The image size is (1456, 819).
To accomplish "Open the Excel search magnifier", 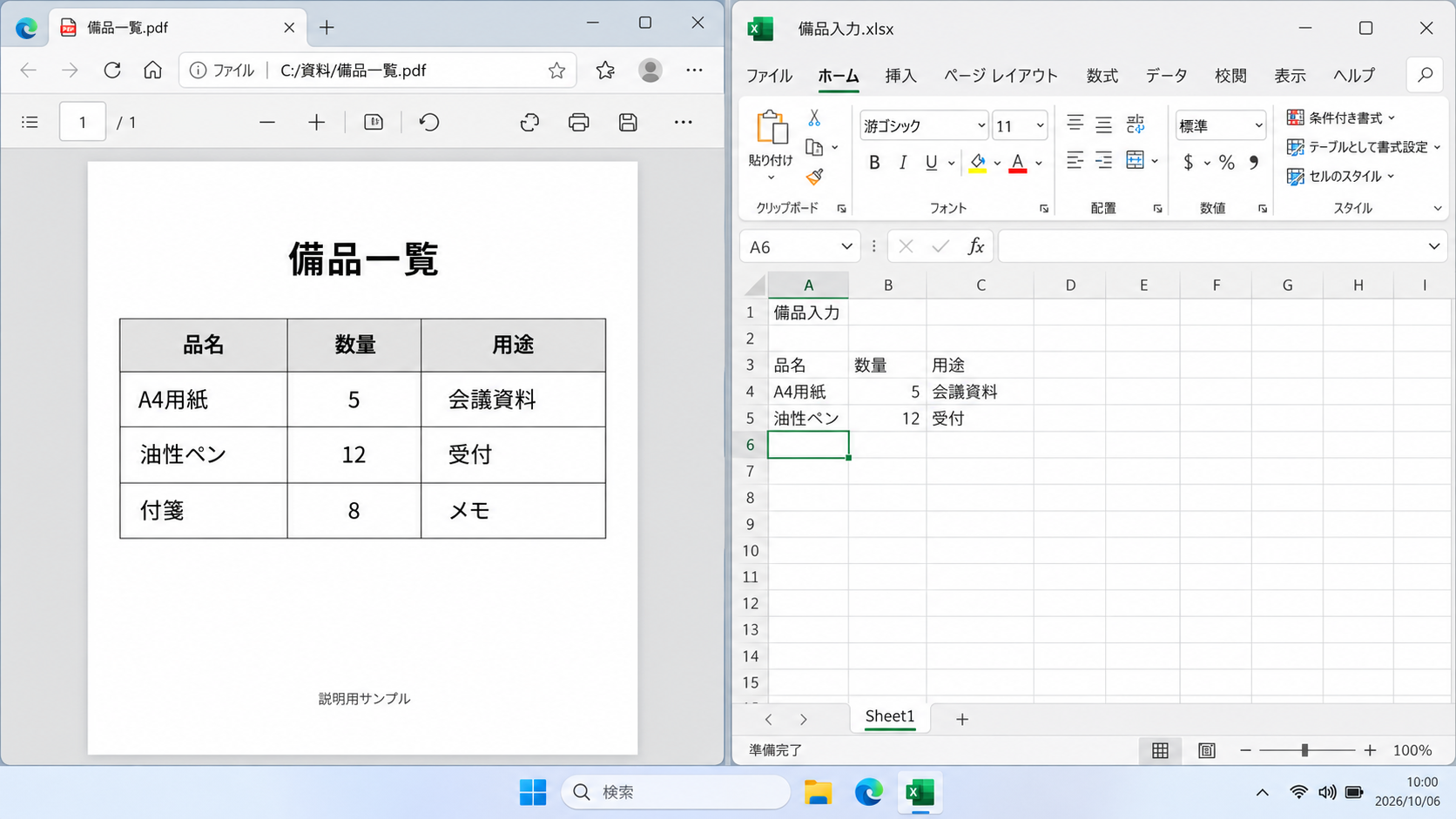I will [x=1426, y=76].
